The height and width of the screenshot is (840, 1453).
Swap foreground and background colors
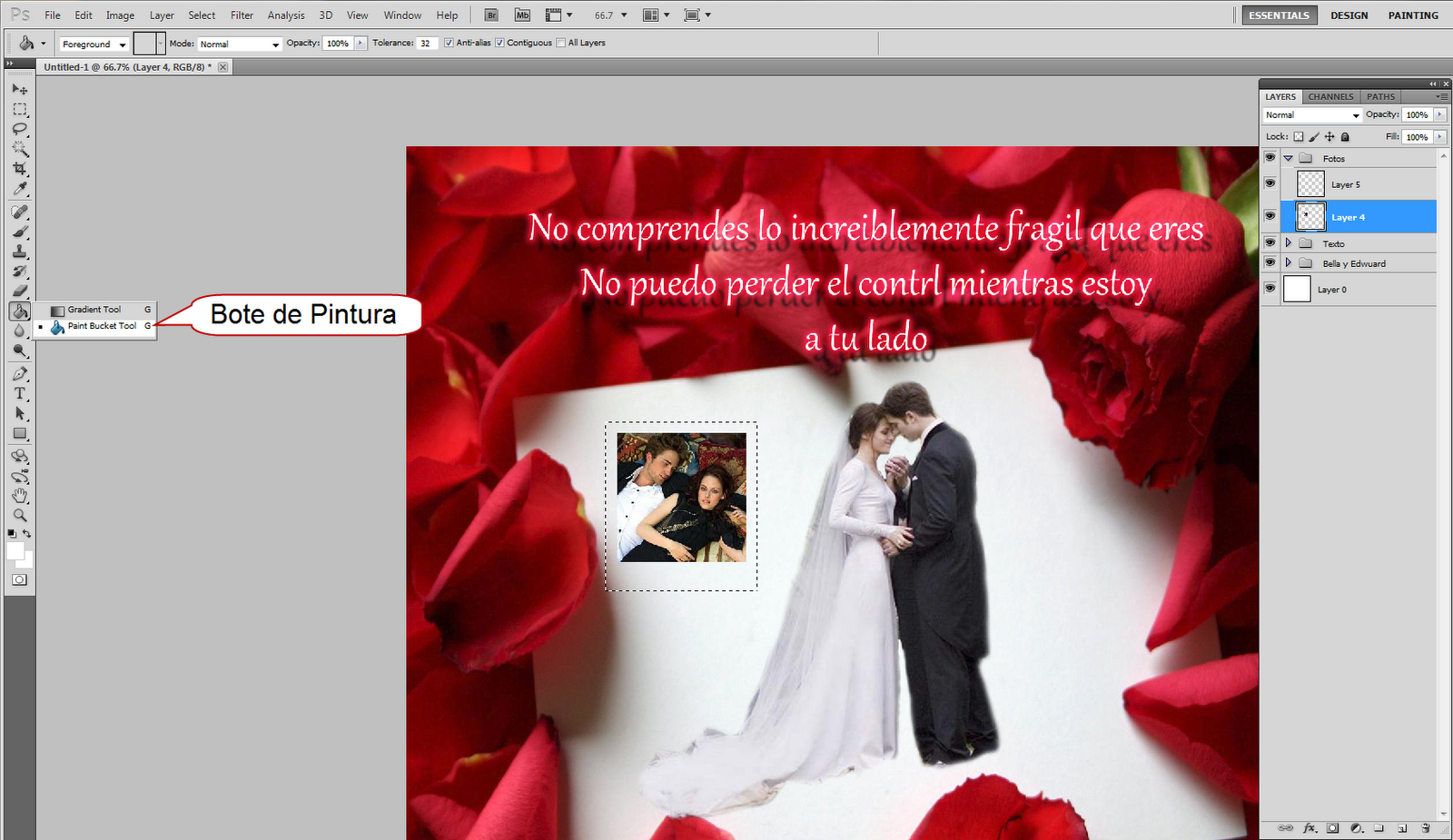tap(27, 533)
